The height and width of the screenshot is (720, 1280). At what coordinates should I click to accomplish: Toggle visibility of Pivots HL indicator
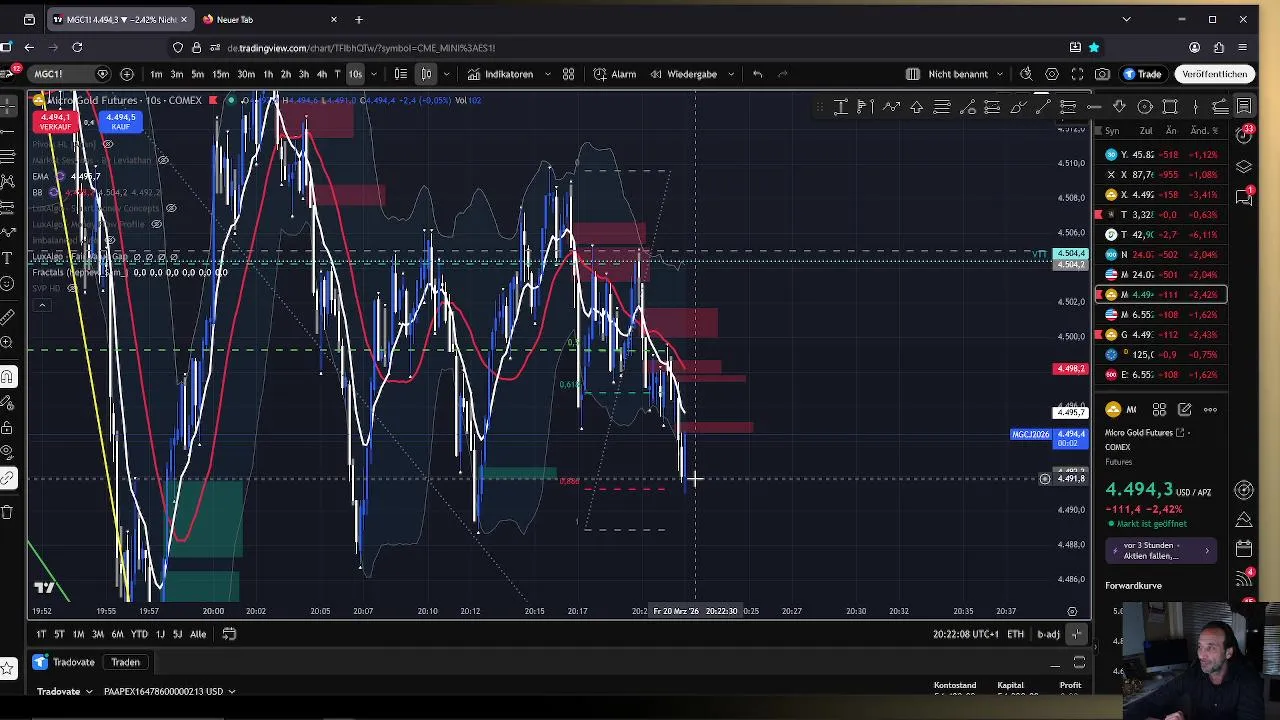coord(108,144)
